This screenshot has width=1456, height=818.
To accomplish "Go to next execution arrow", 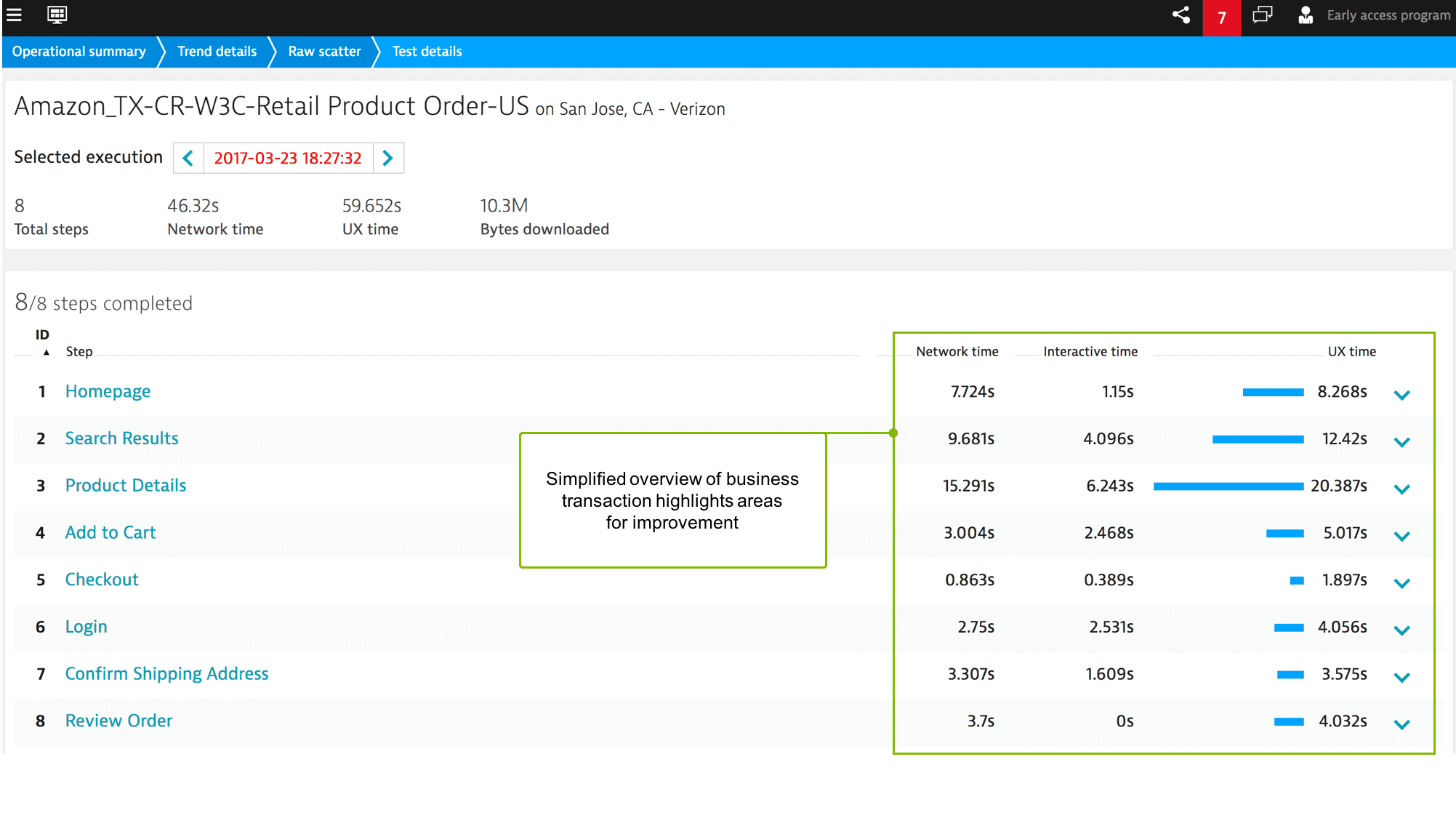I will [388, 158].
